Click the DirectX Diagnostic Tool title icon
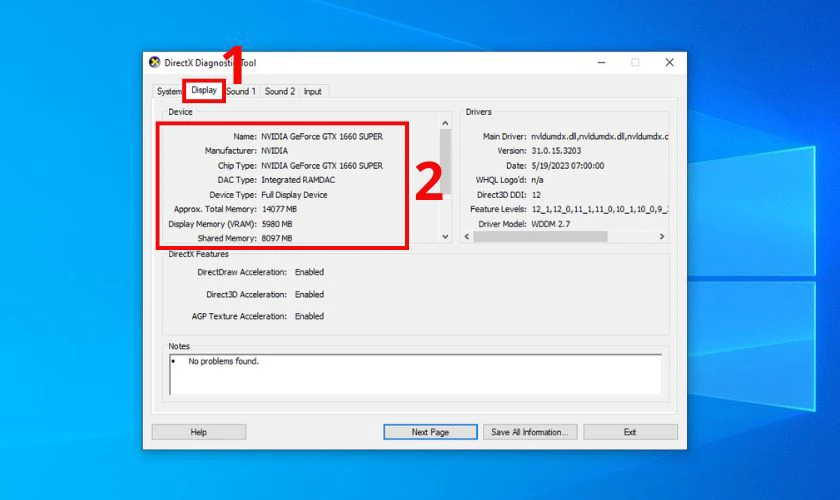 click(154, 62)
